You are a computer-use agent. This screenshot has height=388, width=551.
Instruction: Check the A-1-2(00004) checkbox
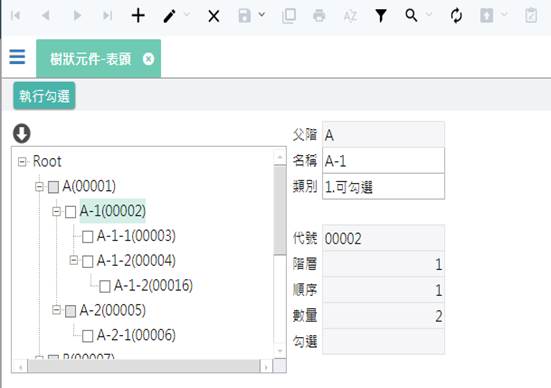[x=87, y=261]
